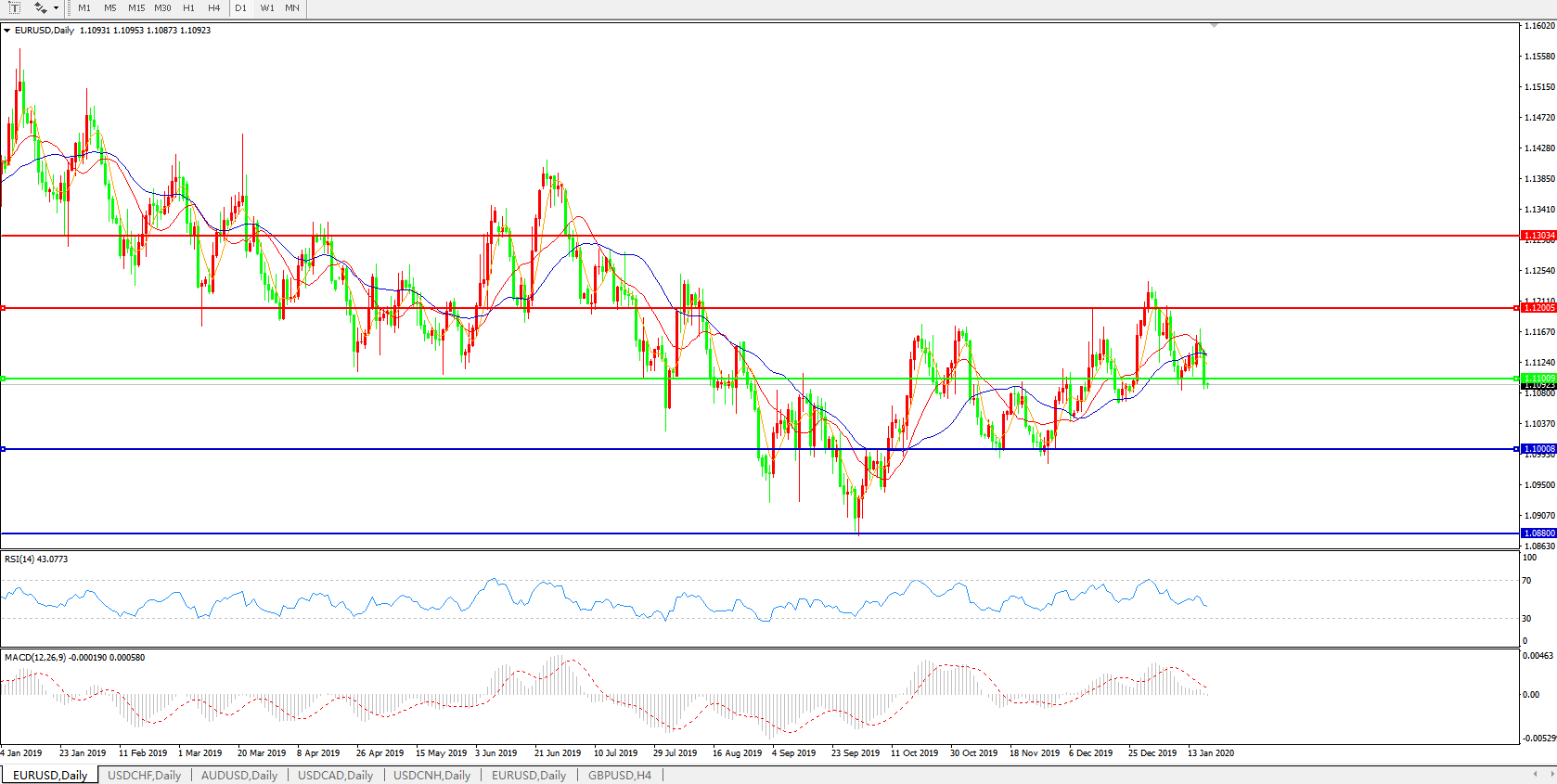Switch to the AUDUSD,Daily chart tab
Image resolution: width=1557 pixels, height=784 pixels.
point(238,775)
